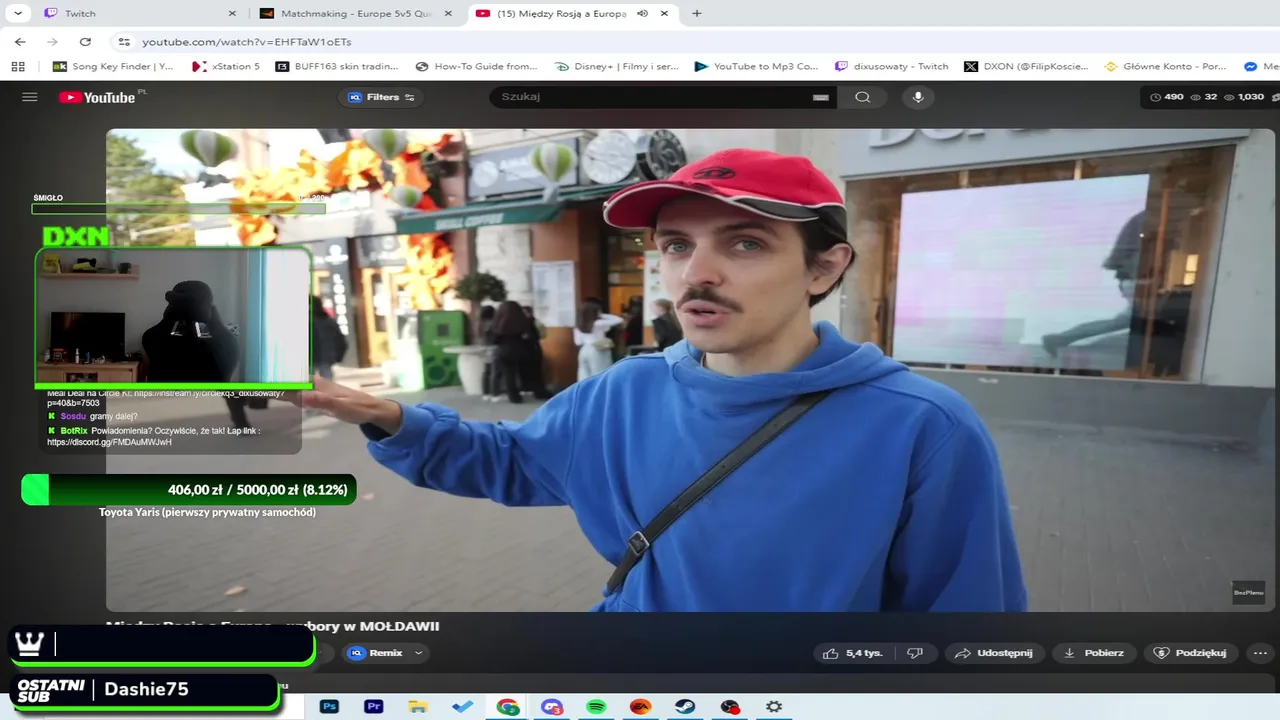
Task: Go forward with the browser forward arrow
Action: [52, 42]
